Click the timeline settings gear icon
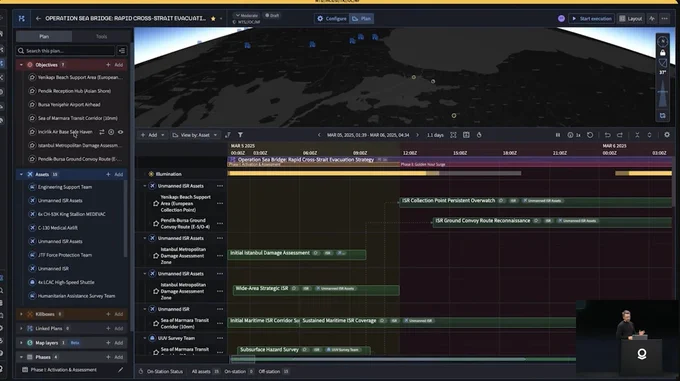 [x=667, y=135]
